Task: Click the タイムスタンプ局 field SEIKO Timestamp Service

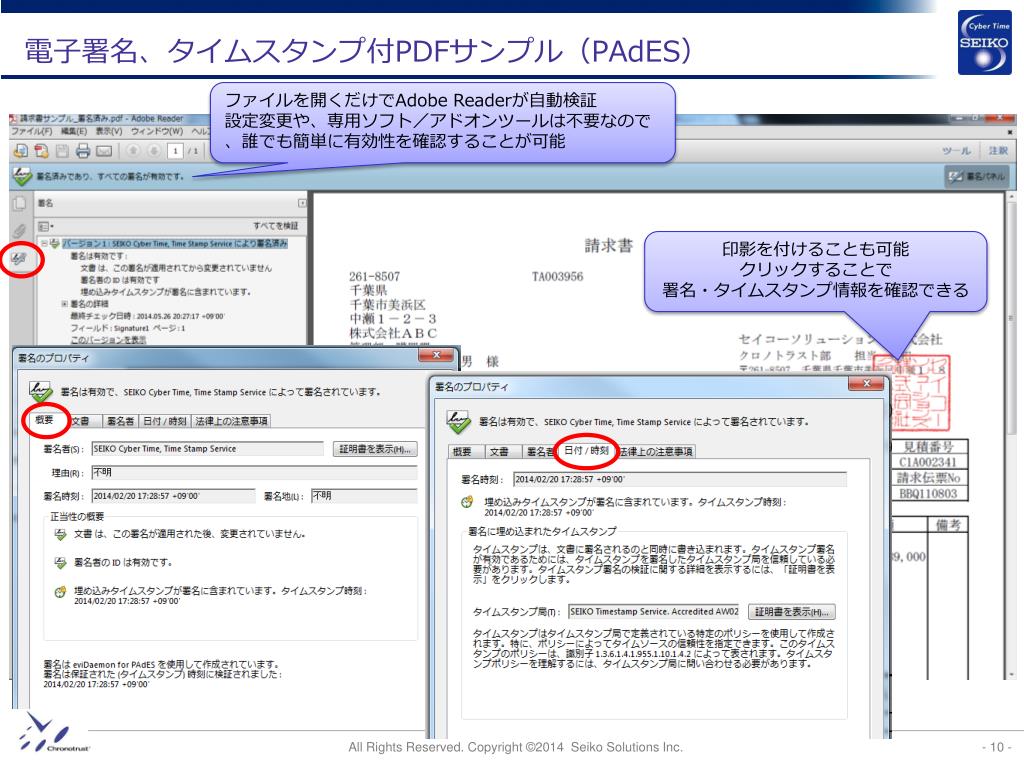Action: coord(654,612)
